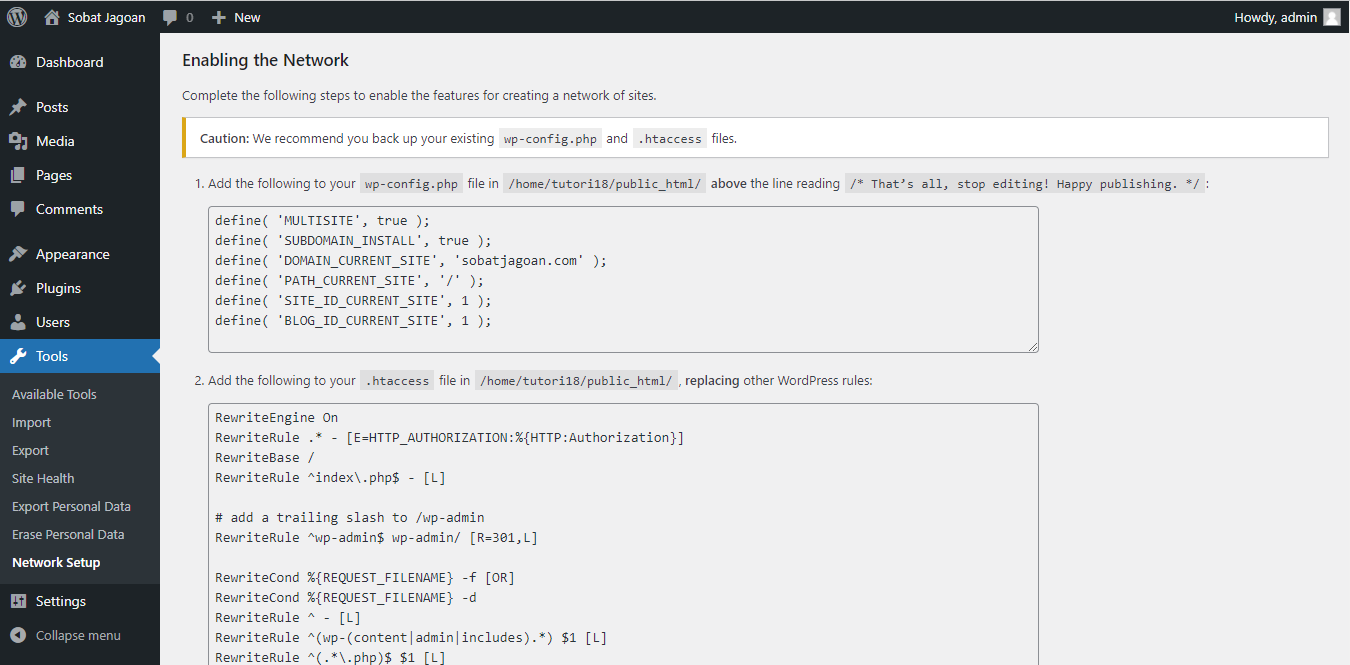The image size is (1350, 665).
Task: Collapse the admin sidebar menu
Action: (x=80, y=635)
